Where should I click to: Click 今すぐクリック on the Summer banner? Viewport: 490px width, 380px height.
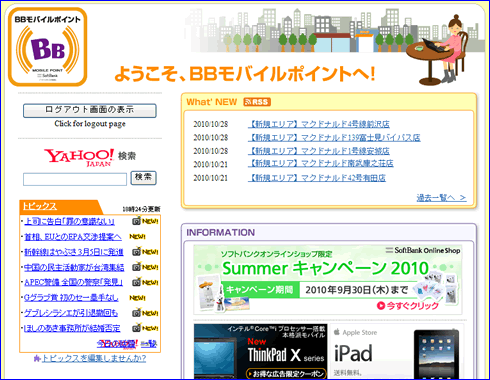pyautogui.click(x=408, y=306)
